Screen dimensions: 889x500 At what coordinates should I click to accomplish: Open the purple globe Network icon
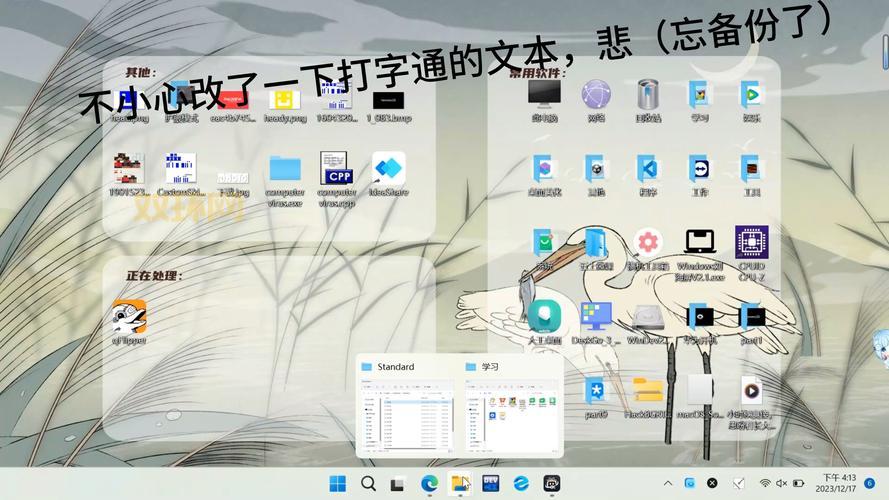[596, 94]
